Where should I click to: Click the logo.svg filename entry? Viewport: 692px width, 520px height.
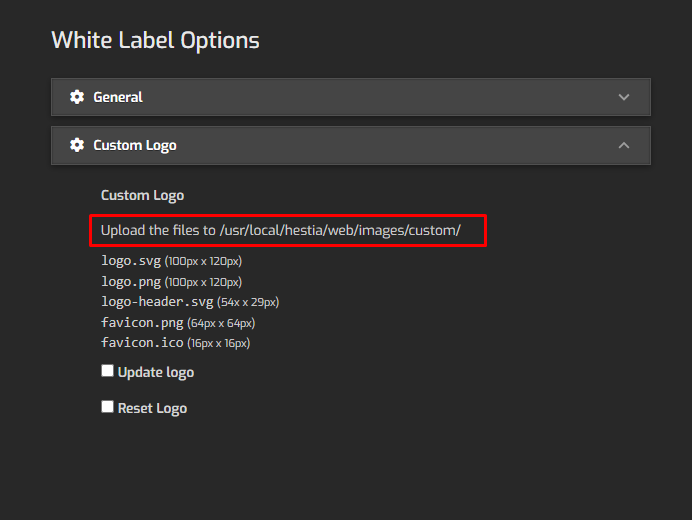(131, 261)
